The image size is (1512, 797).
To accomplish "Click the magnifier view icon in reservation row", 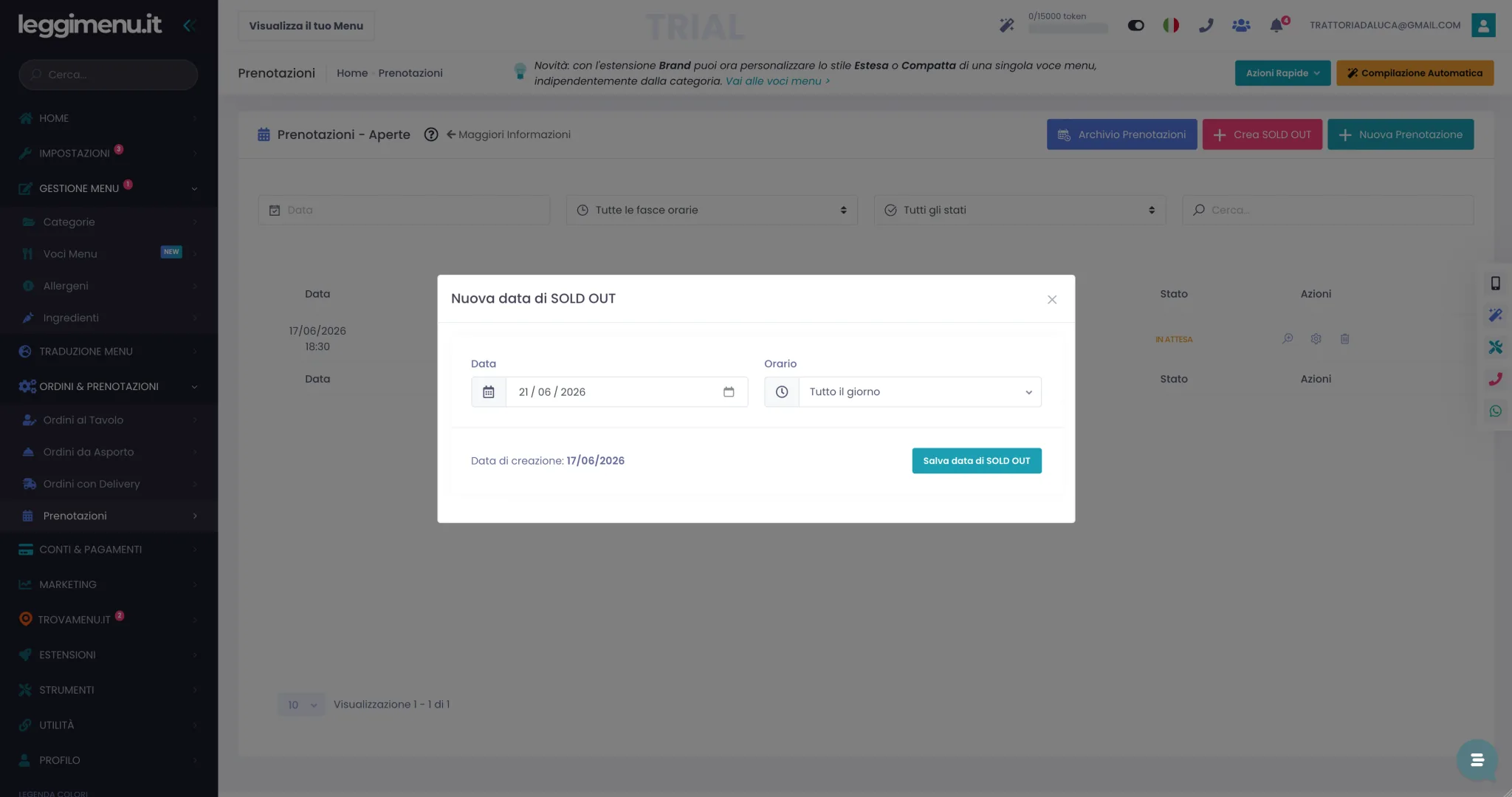I will [1288, 338].
